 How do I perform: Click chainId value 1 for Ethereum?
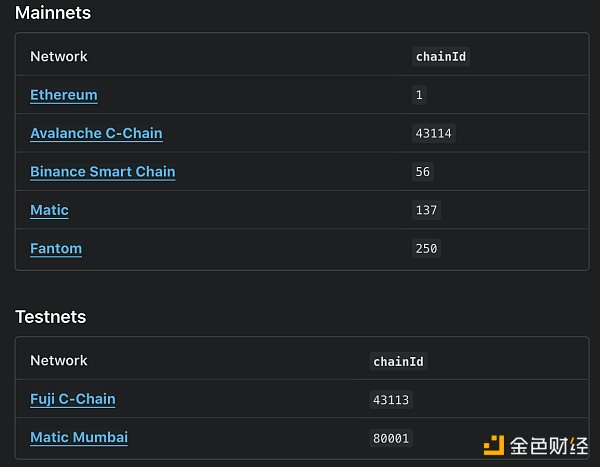[x=419, y=95]
